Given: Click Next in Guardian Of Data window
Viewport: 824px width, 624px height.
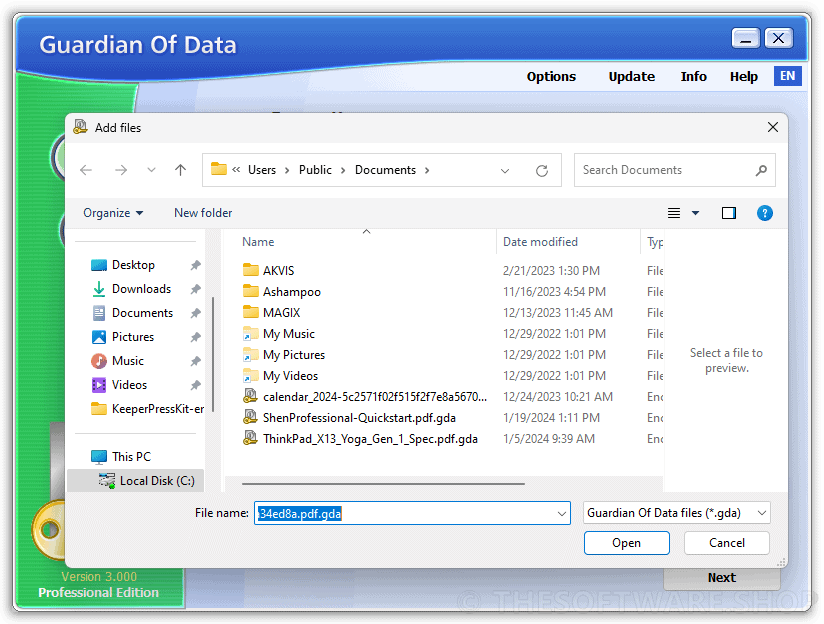Looking at the screenshot, I should point(722,578).
